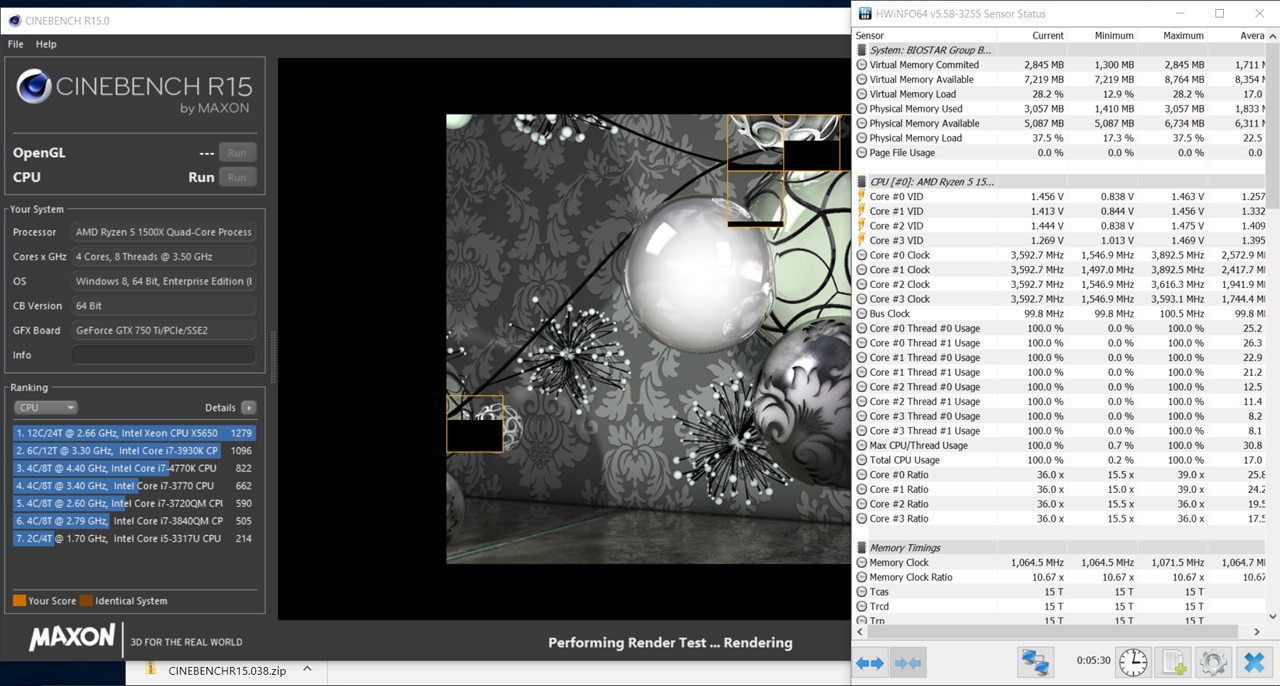Select ranking row Intel Core i7-4770K
Viewport: 1280px width, 686px height.
[x=134, y=468]
